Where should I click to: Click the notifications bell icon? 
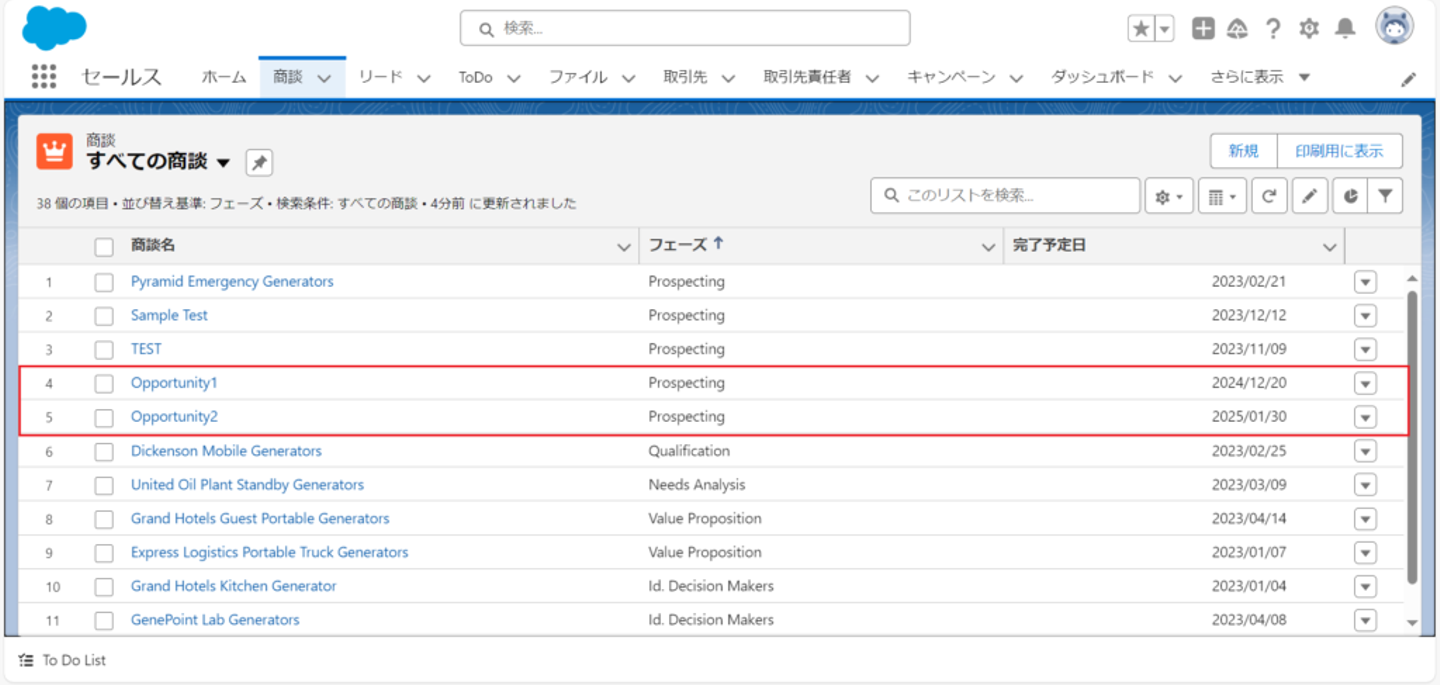click(x=1346, y=29)
